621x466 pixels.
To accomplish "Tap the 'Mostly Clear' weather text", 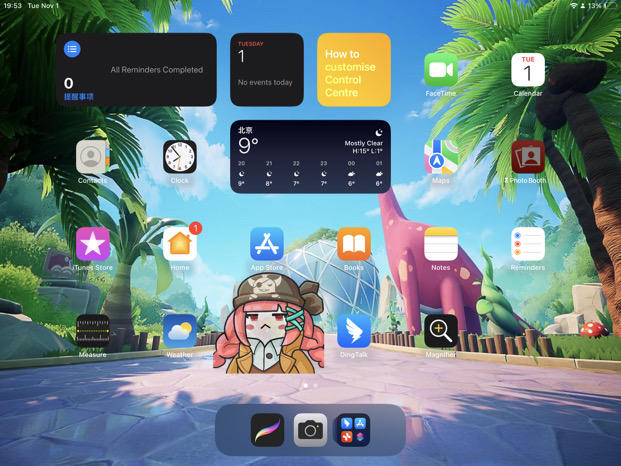I will point(364,143).
